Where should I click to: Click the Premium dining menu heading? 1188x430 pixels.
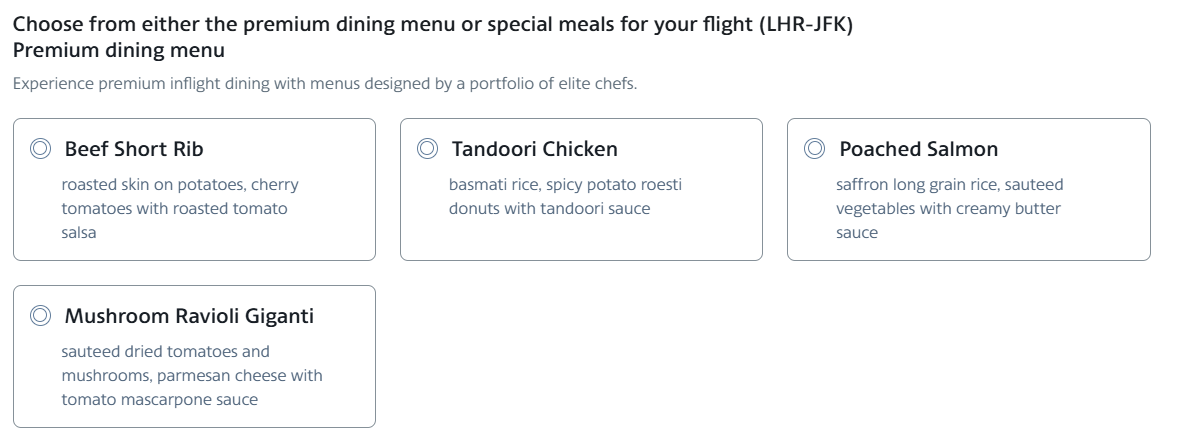119,51
